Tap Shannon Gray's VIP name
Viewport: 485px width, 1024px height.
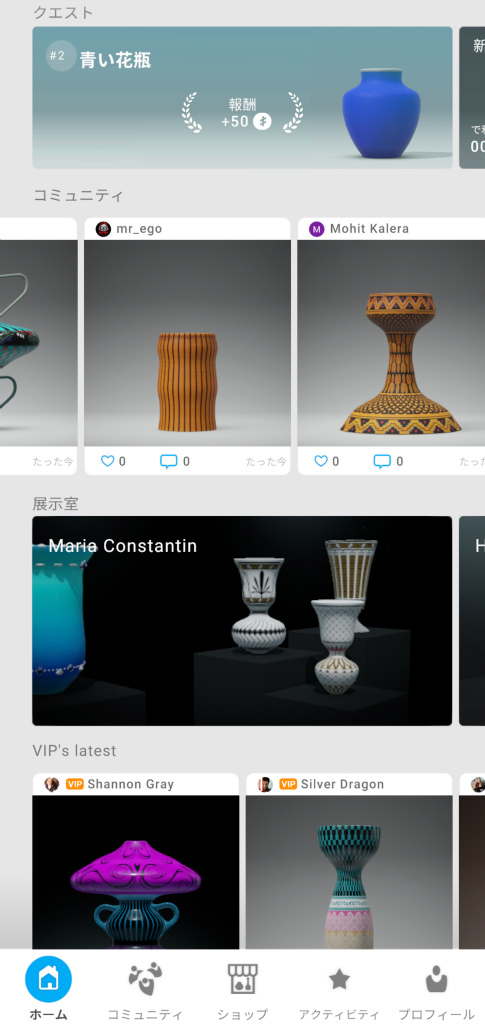coord(131,784)
